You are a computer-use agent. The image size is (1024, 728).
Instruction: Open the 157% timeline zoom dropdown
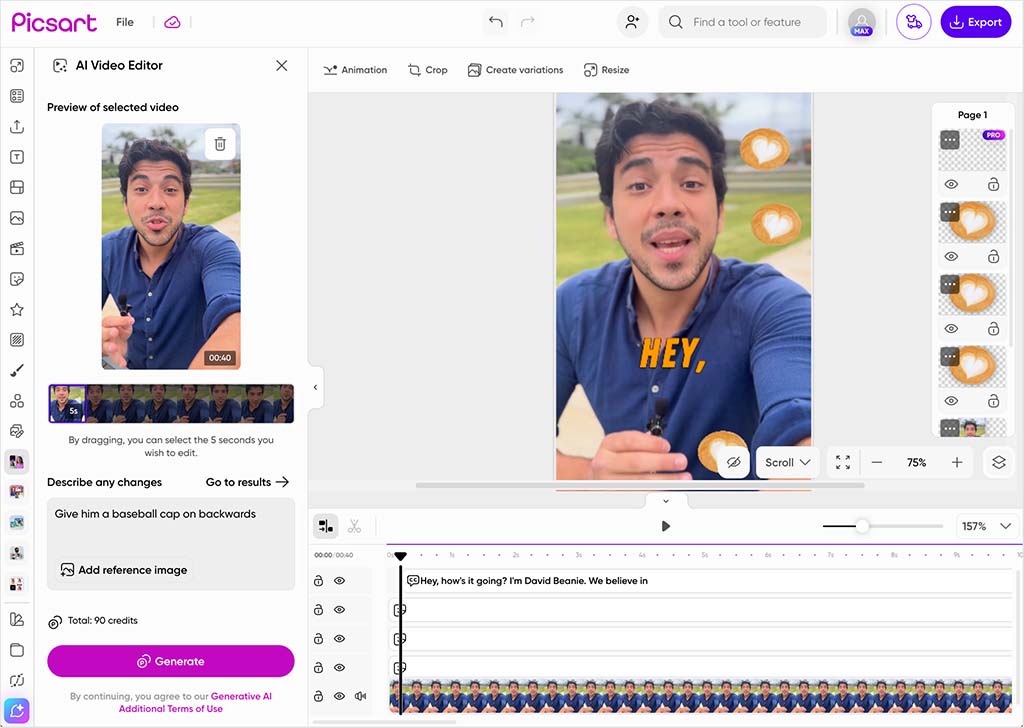click(988, 526)
